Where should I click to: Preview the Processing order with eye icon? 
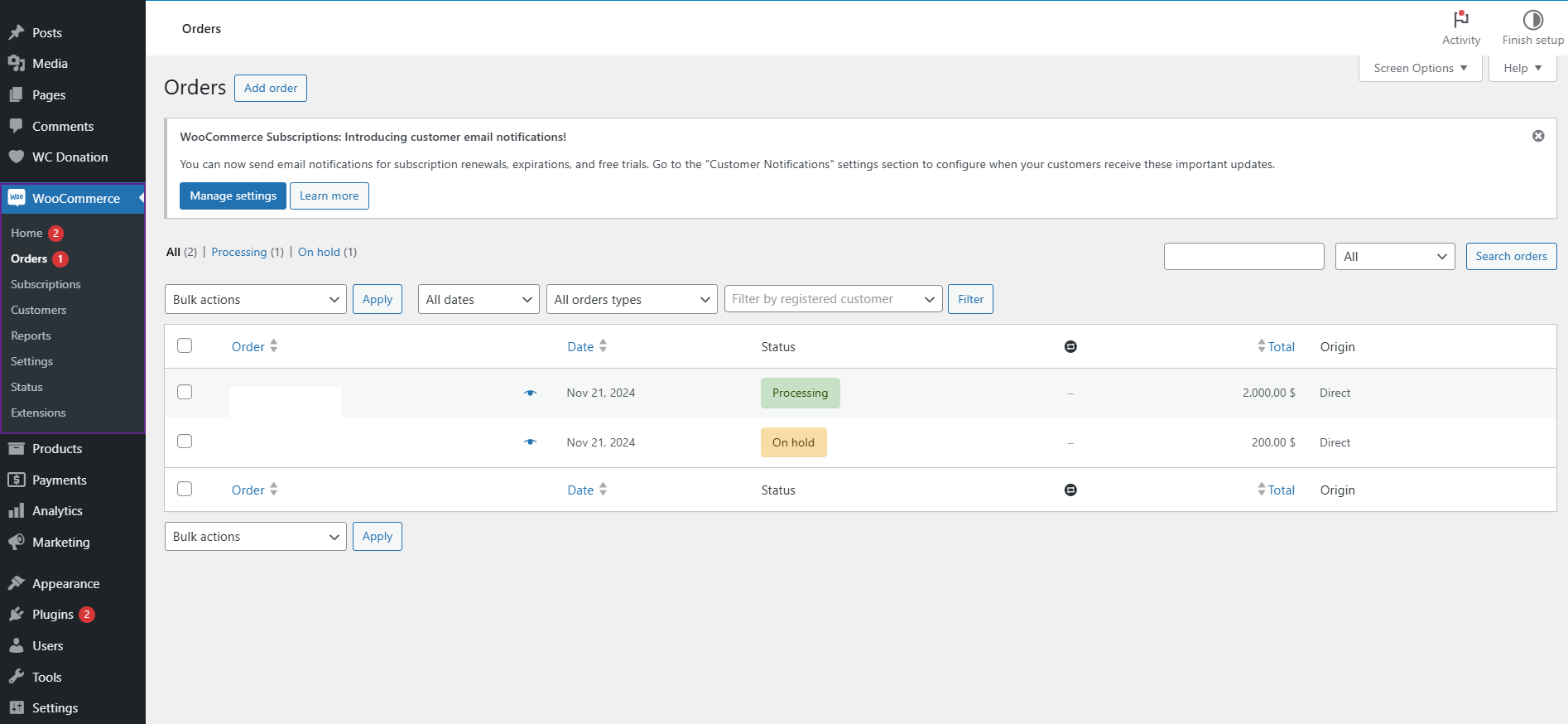coord(530,393)
